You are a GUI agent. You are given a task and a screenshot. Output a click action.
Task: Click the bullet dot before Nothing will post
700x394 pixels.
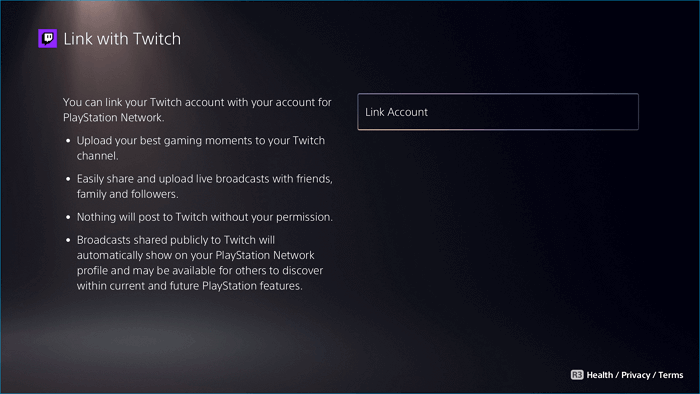tap(68, 217)
